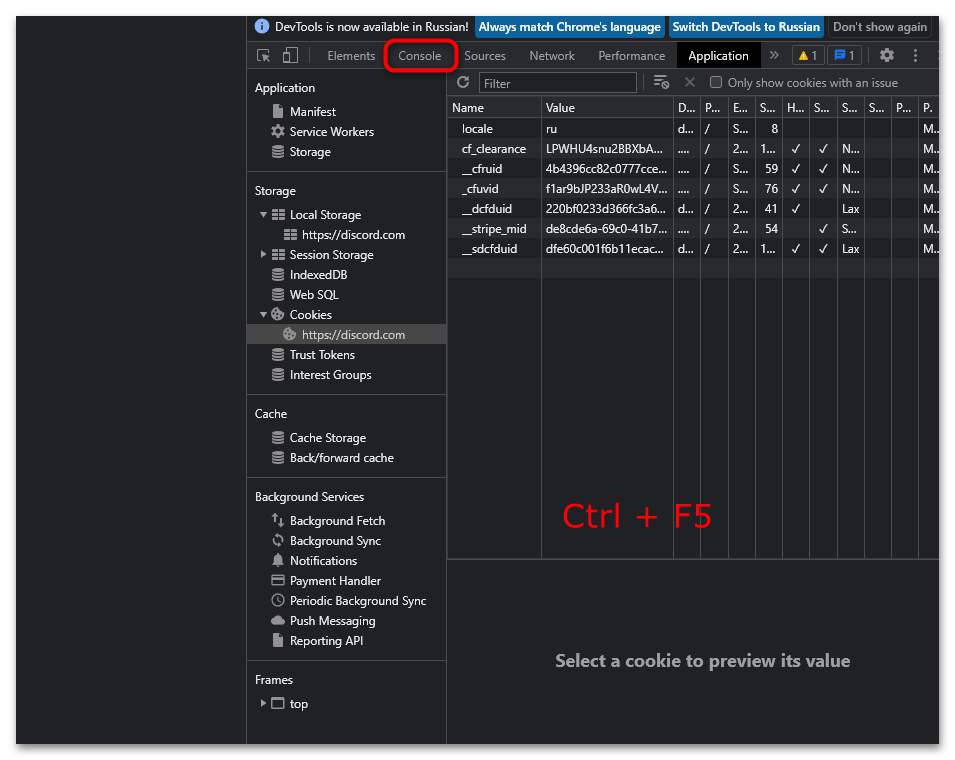Click the clear all cookies icon
The width and height of the screenshot is (955, 760).
(x=661, y=82)
